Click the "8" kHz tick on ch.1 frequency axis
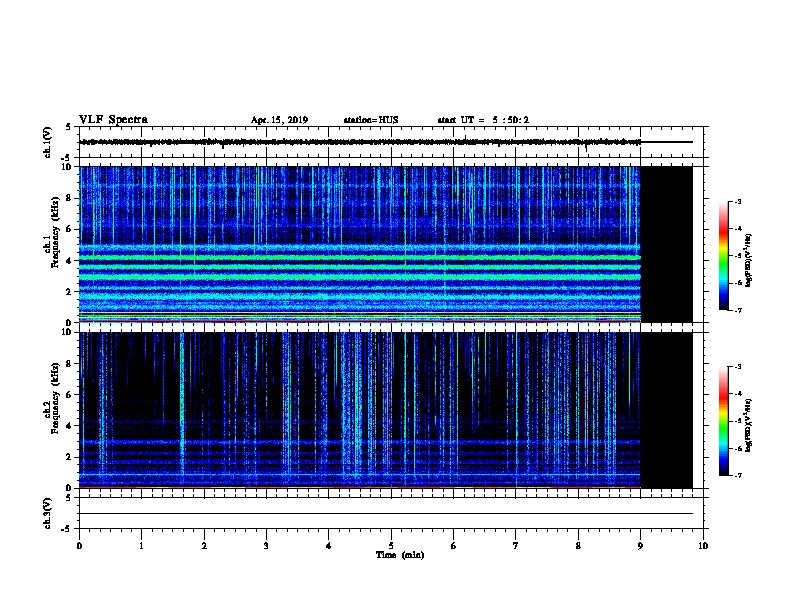792x612 pixels. (69, 198)
